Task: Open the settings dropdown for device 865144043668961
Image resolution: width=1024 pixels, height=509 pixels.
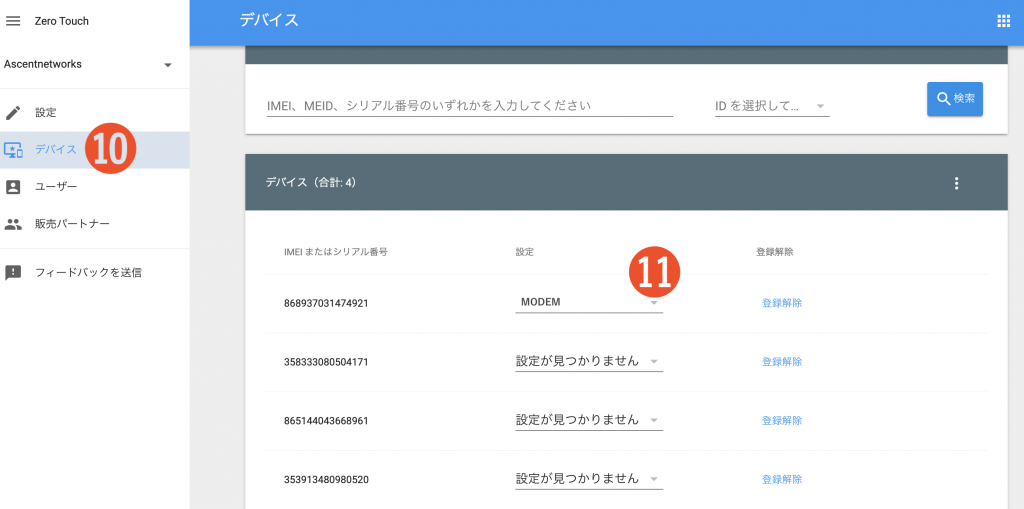Action: tap(589, 419)
